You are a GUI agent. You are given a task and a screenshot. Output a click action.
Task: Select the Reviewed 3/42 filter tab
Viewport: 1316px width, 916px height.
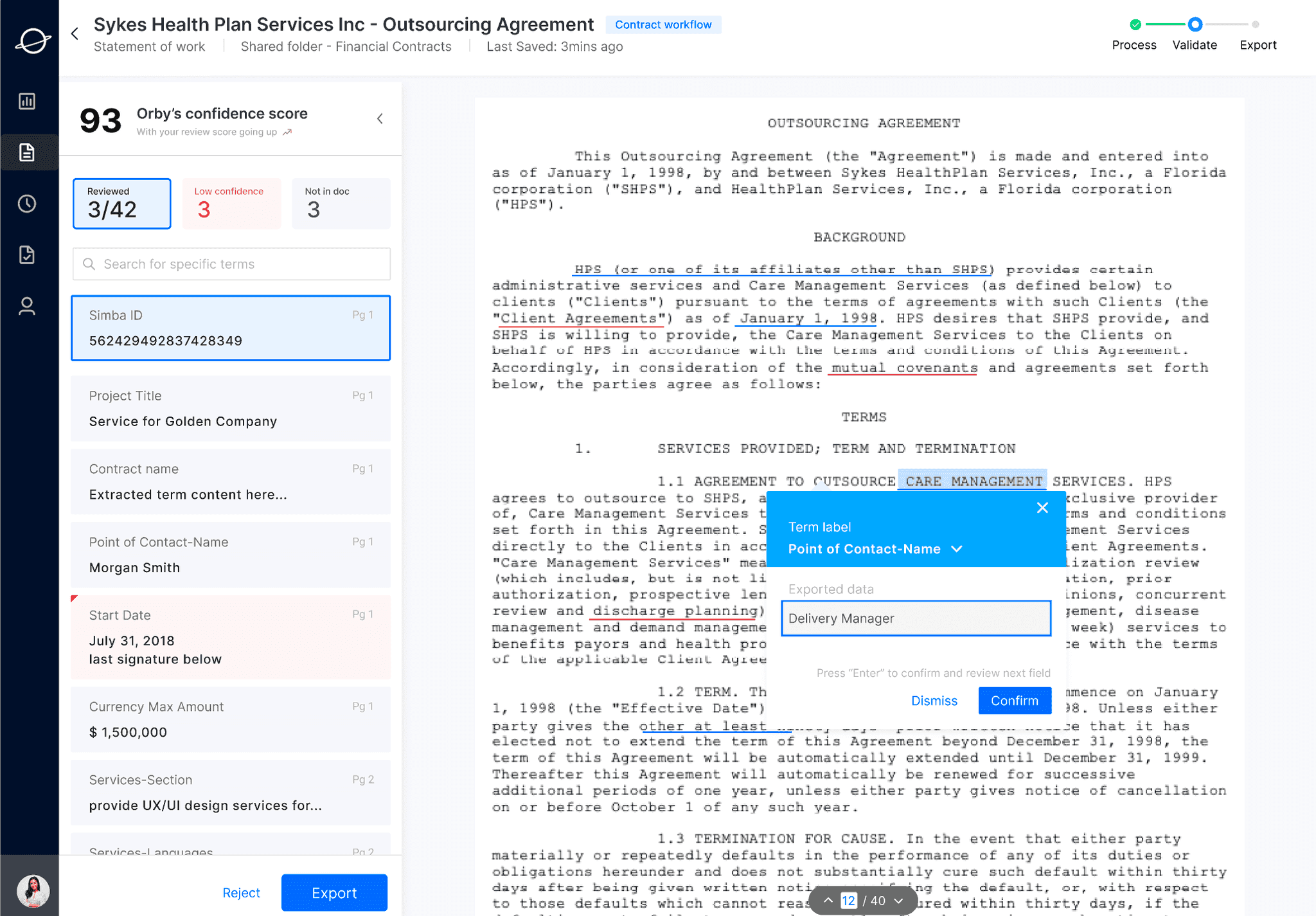122,203
